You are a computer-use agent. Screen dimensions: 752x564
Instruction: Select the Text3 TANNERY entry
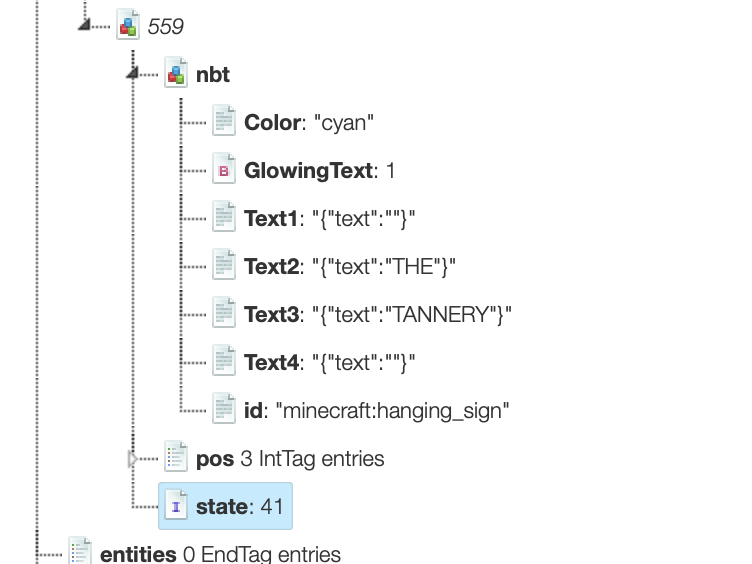tap(378, 315)
